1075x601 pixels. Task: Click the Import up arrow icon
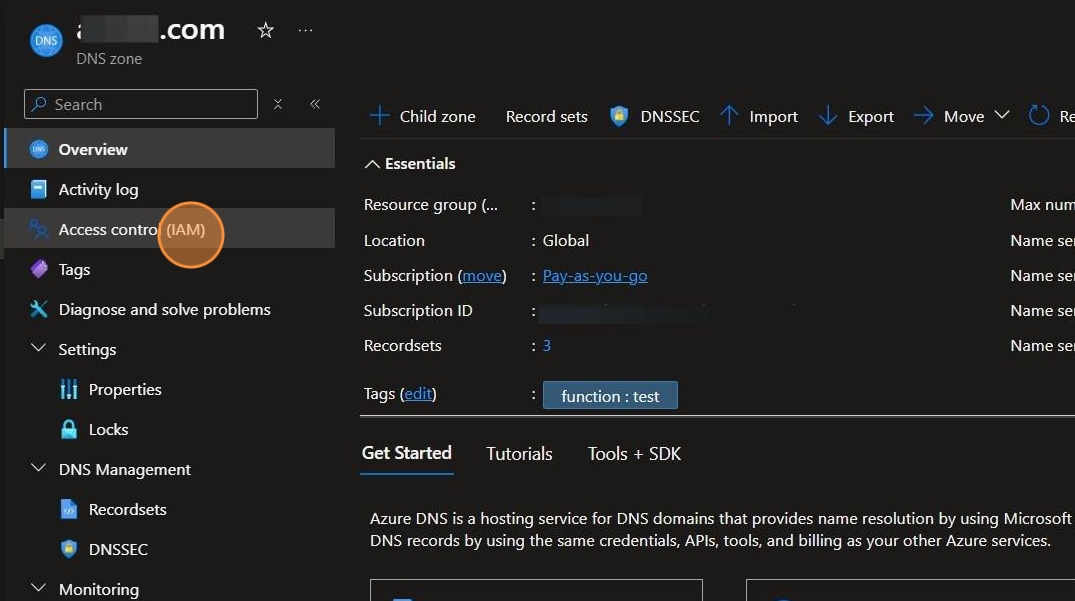click(x=729, y=116)
